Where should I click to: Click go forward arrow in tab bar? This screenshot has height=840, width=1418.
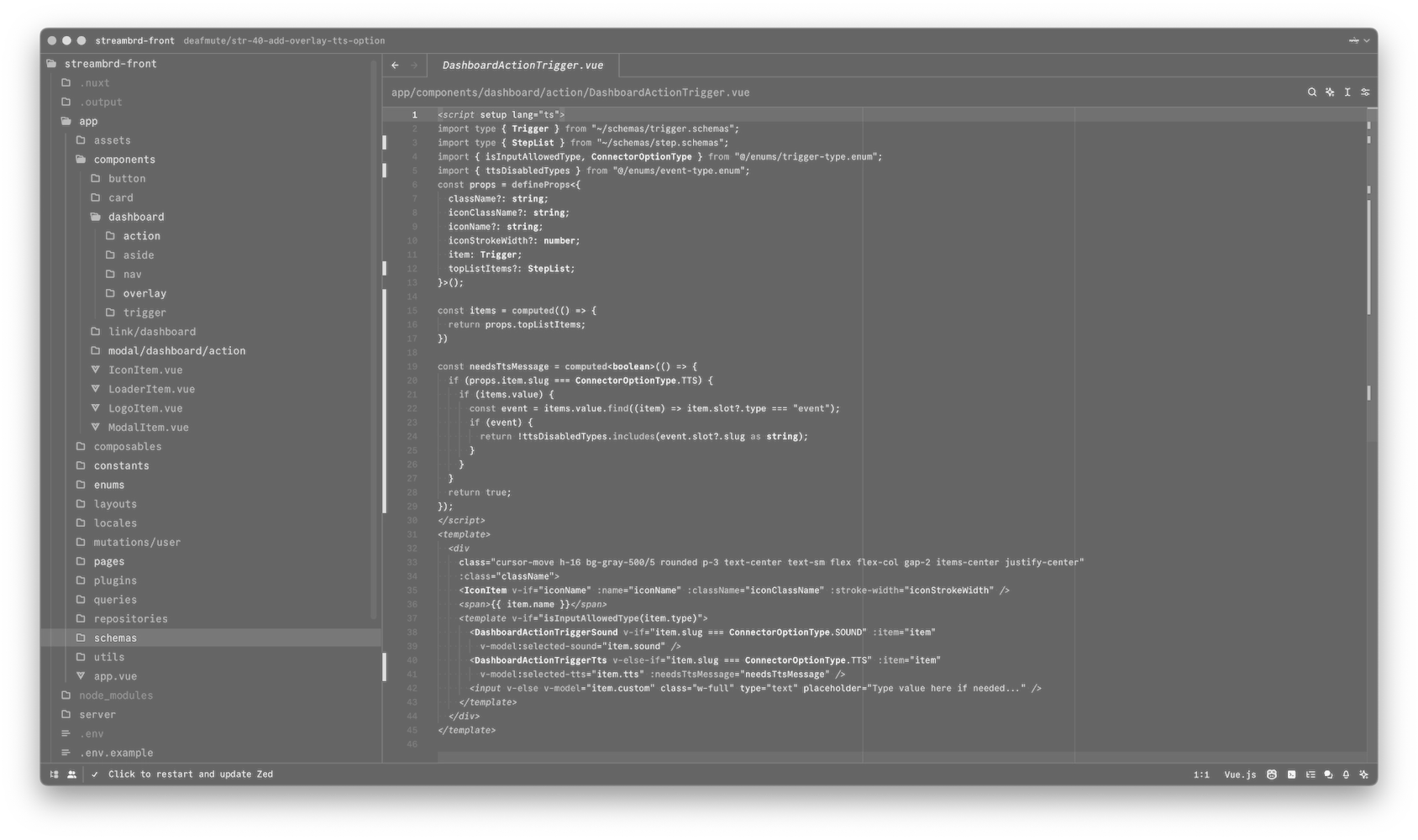pyautogui.click(x=414, y=66)
